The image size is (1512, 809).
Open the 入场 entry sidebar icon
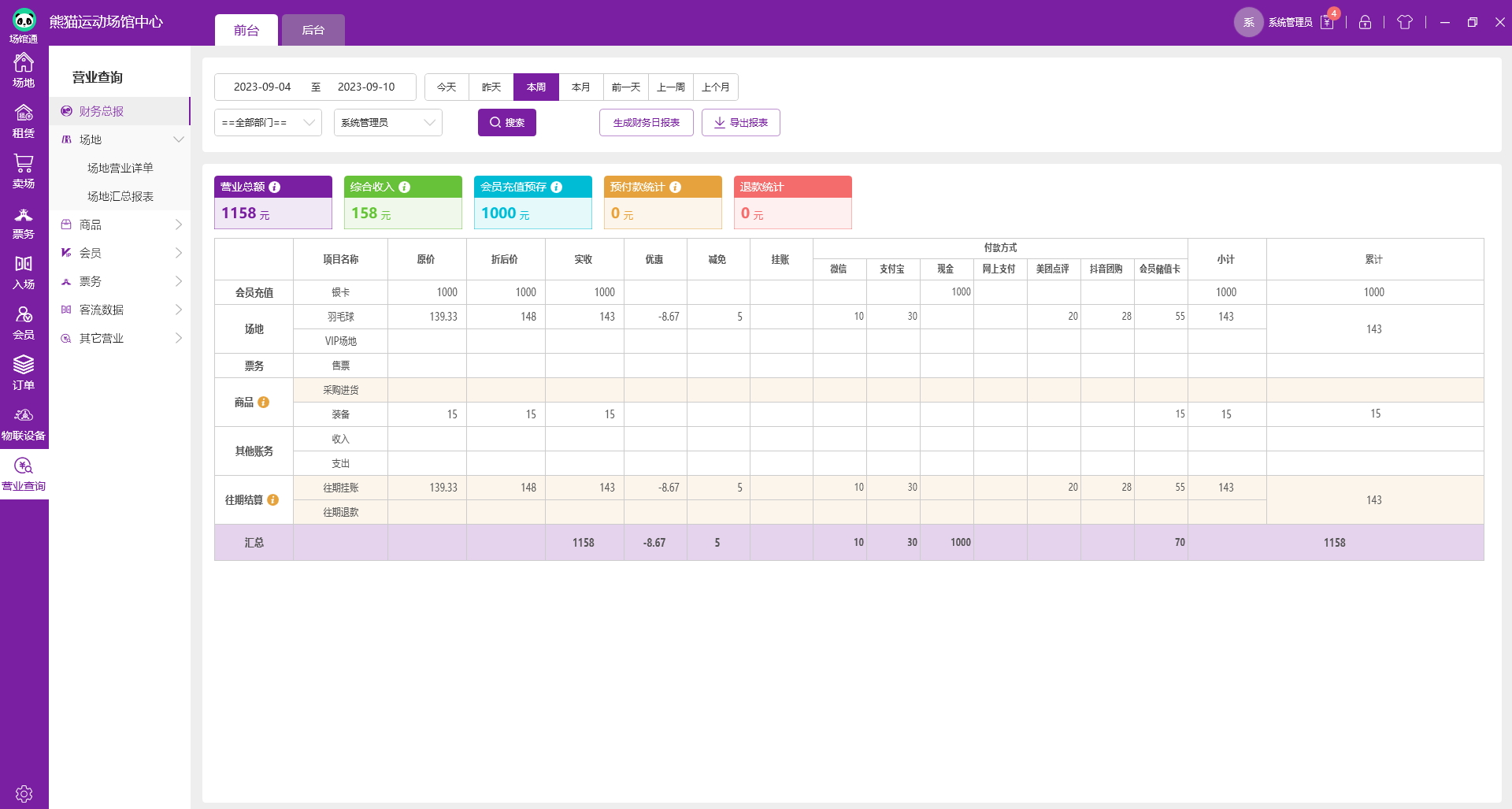click(x=24, y=273)
